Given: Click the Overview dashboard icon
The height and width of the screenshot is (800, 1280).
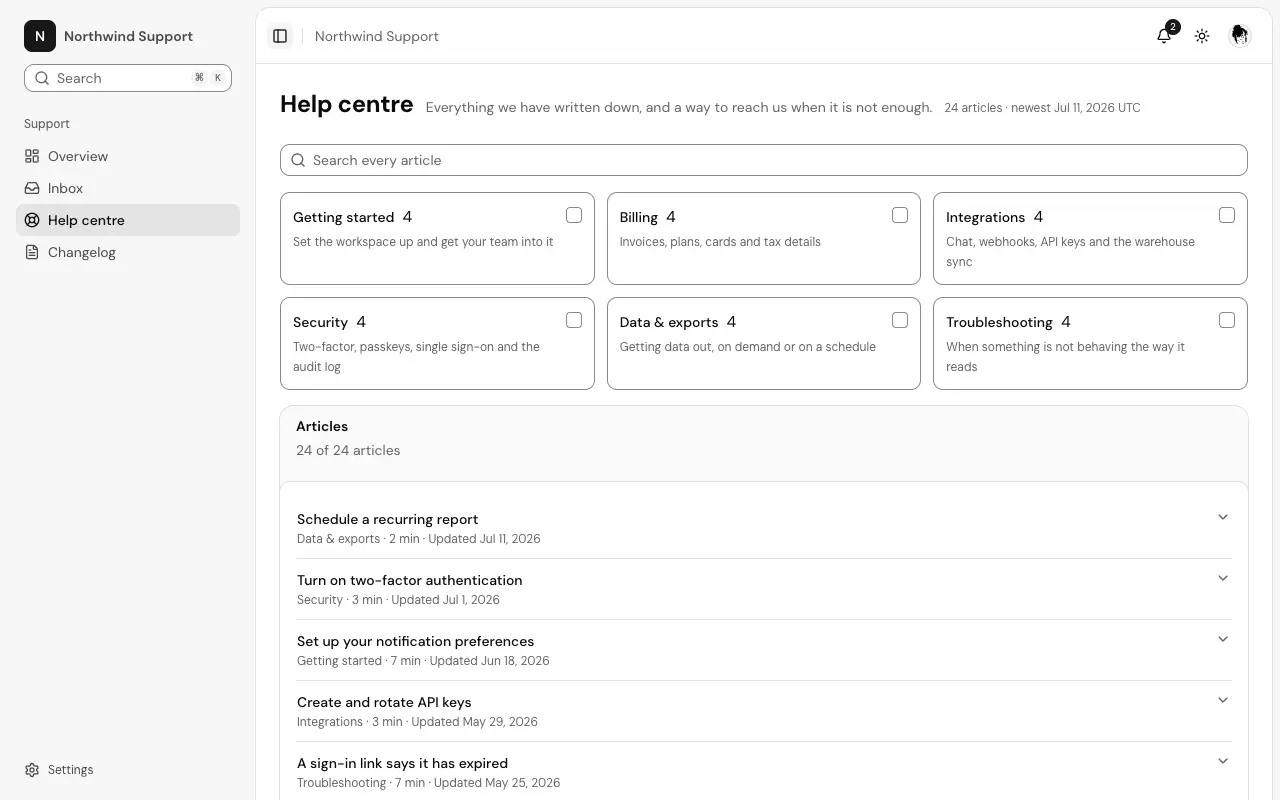Looking at the screenshot, I should [32, 156].
